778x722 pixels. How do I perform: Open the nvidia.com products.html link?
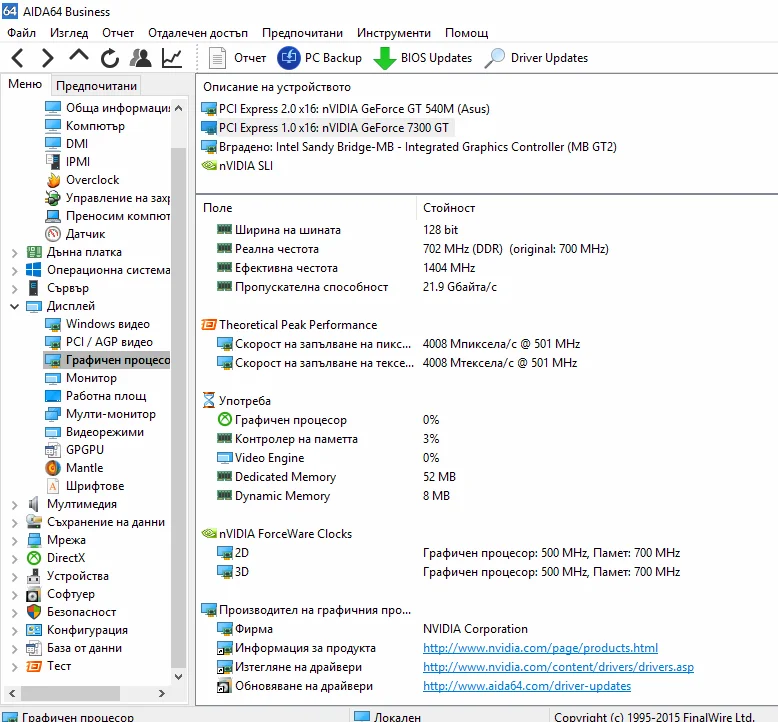[540, 648]
